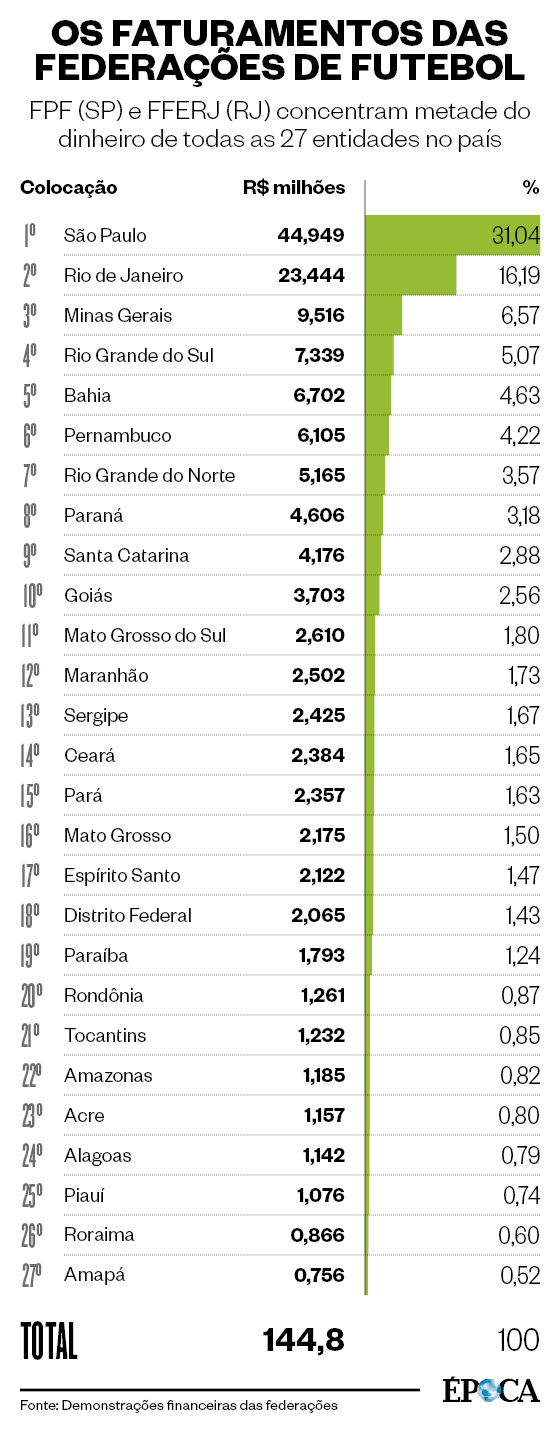Select the Bahia state name
The width and height of the screenshot is (560, 1430).
click(x=87, y=395)
